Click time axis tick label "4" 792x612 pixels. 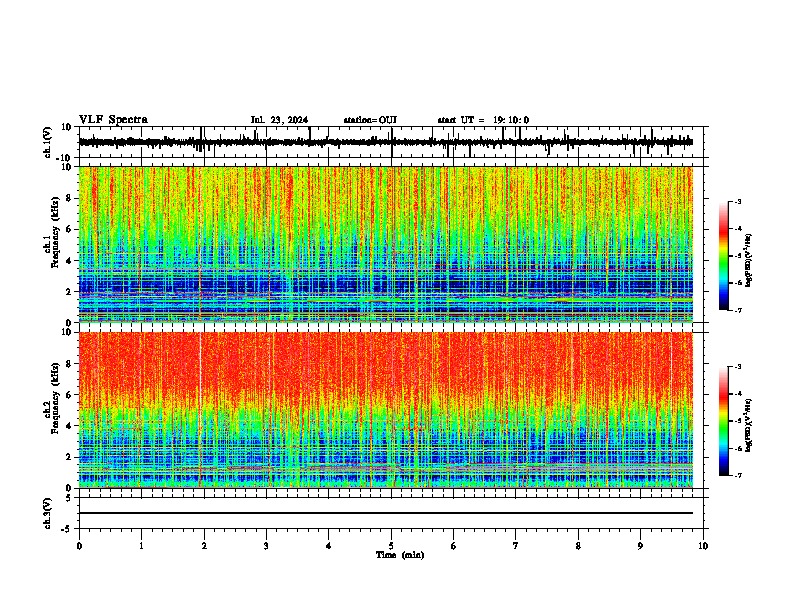(x=329, y=546)
